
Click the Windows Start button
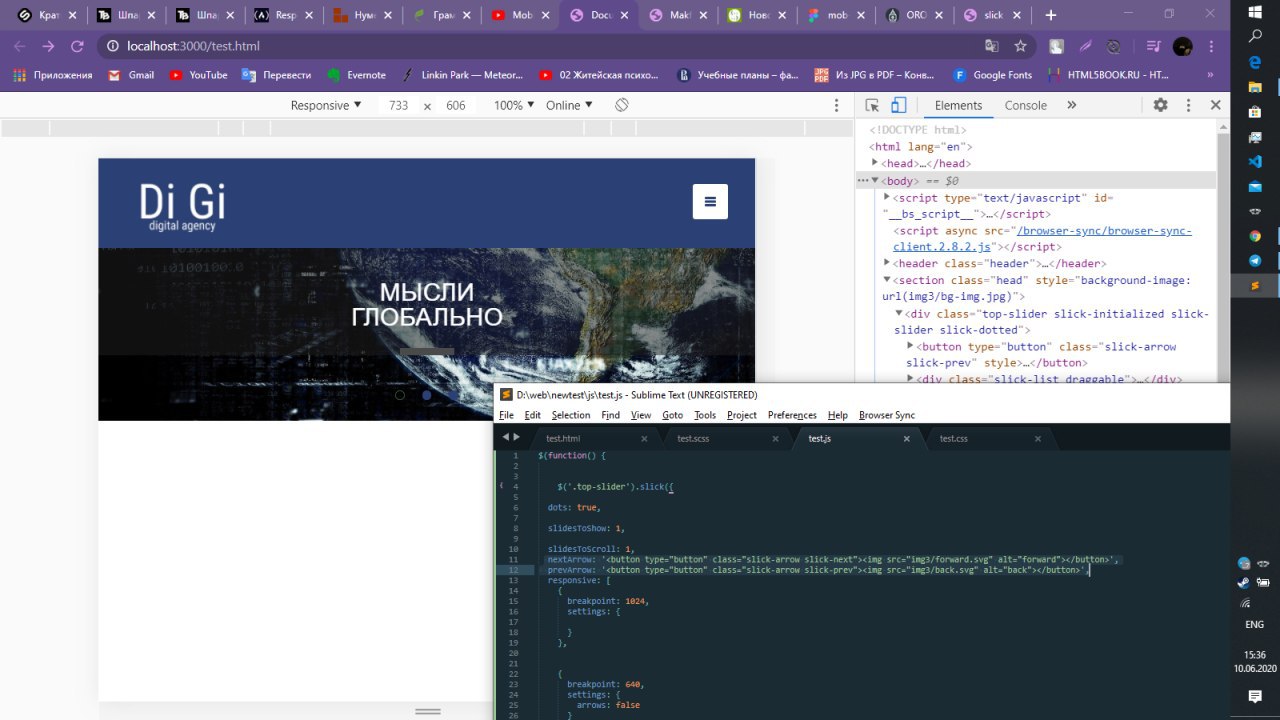1255,10
